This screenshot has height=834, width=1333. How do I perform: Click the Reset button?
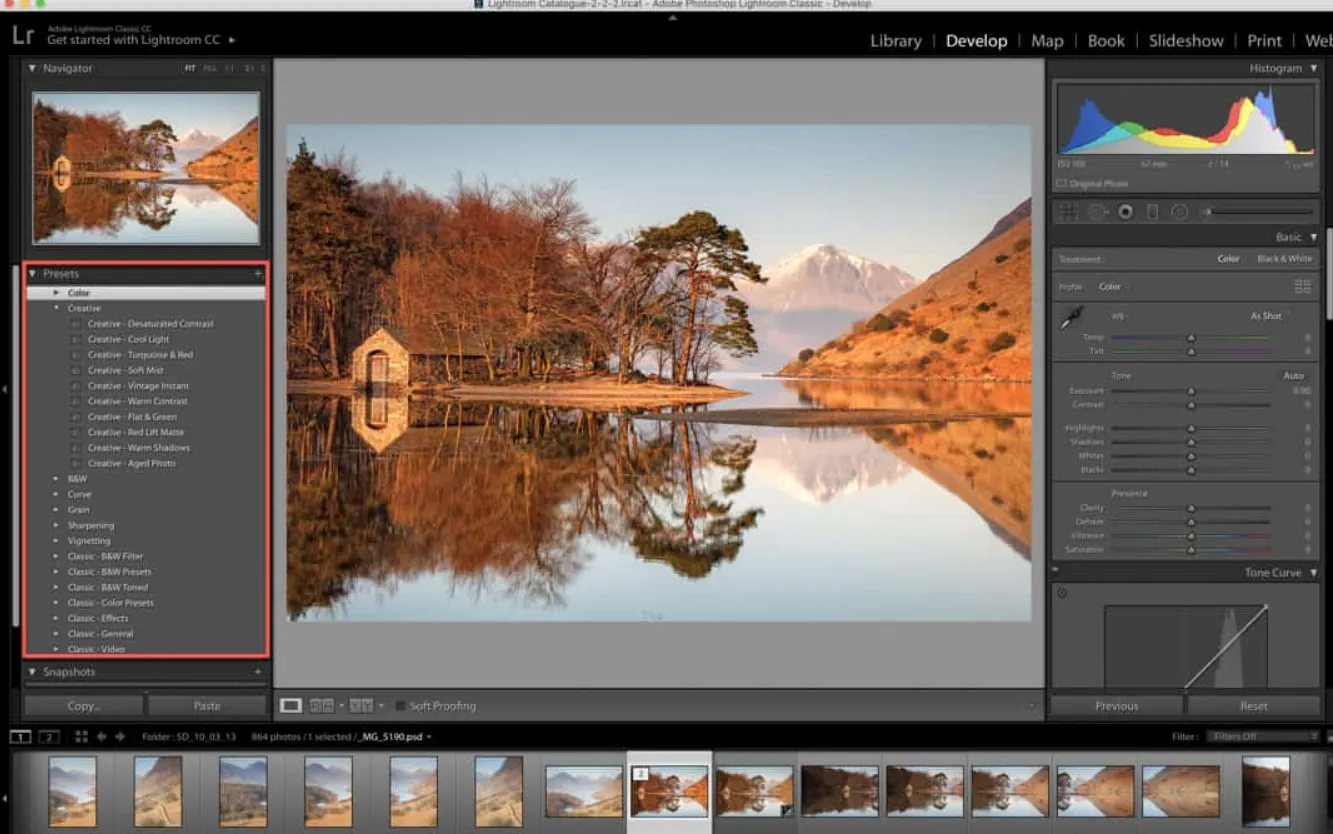click(1253, 706)
